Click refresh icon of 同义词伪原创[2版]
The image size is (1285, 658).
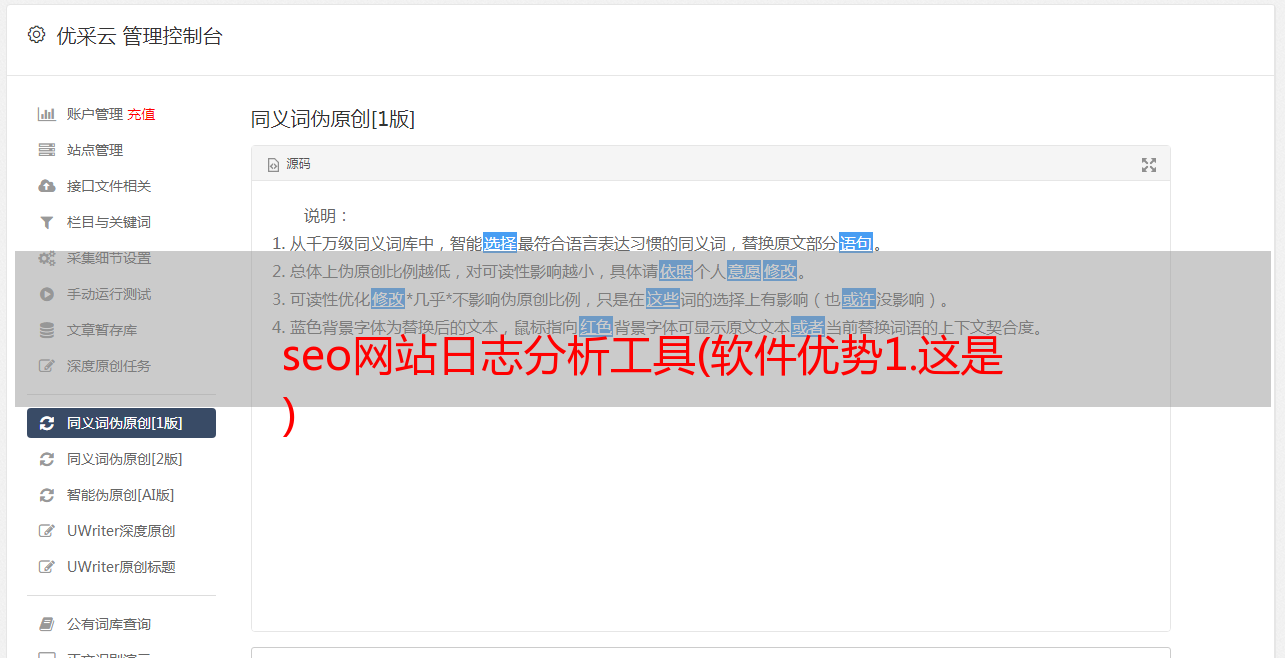(46, 459)
